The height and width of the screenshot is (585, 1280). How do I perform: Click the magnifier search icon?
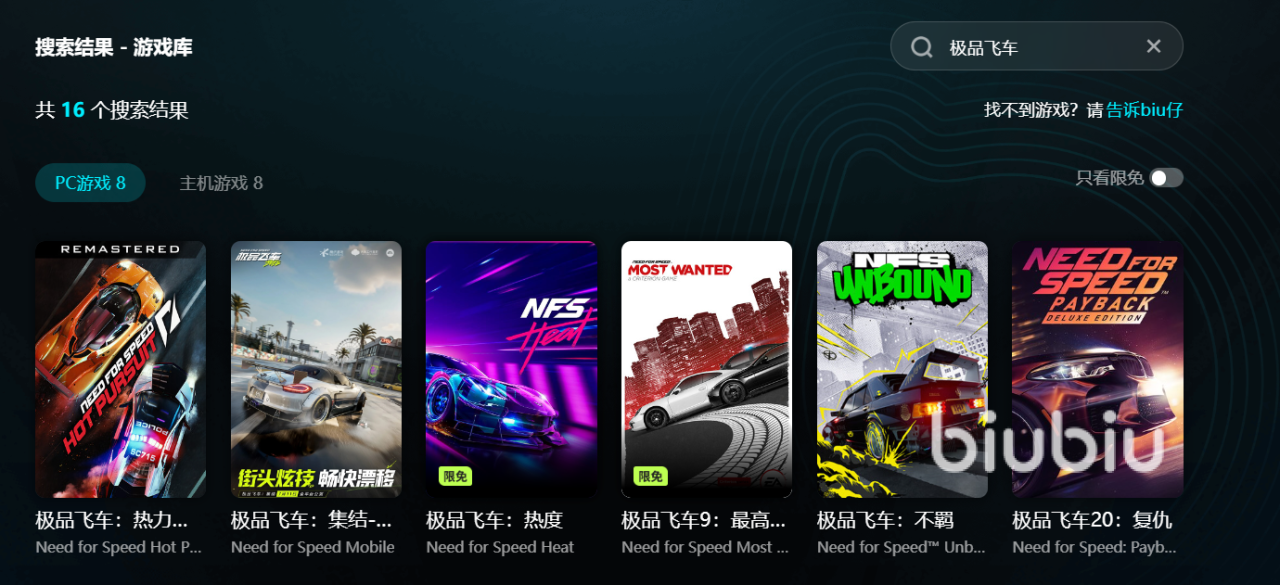[922, 47]
